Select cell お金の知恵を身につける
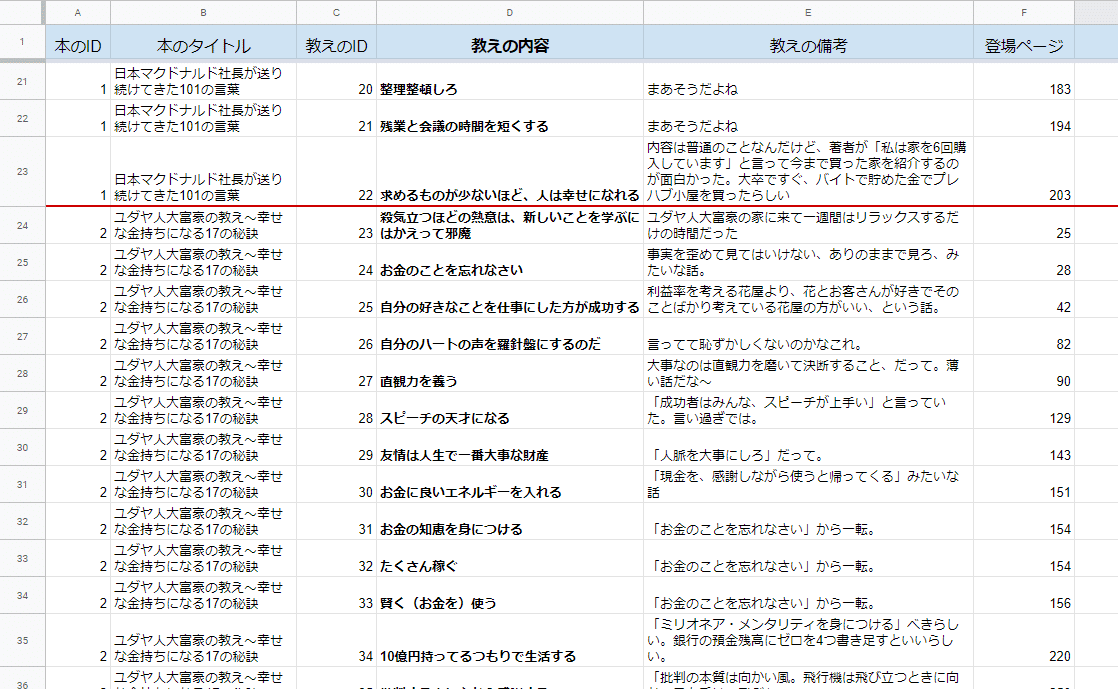The image size is (1118, 689). click(510, 522)
